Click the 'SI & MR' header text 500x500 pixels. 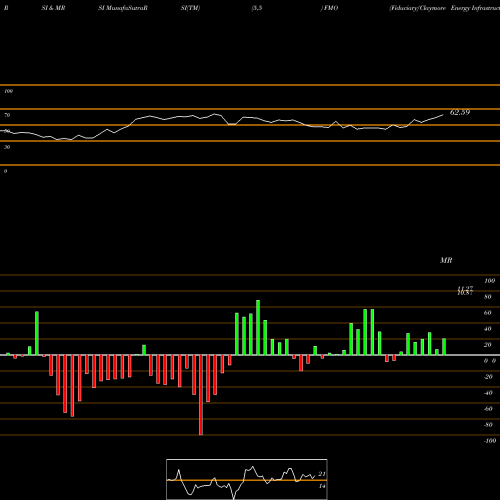(x=53, y=8)
